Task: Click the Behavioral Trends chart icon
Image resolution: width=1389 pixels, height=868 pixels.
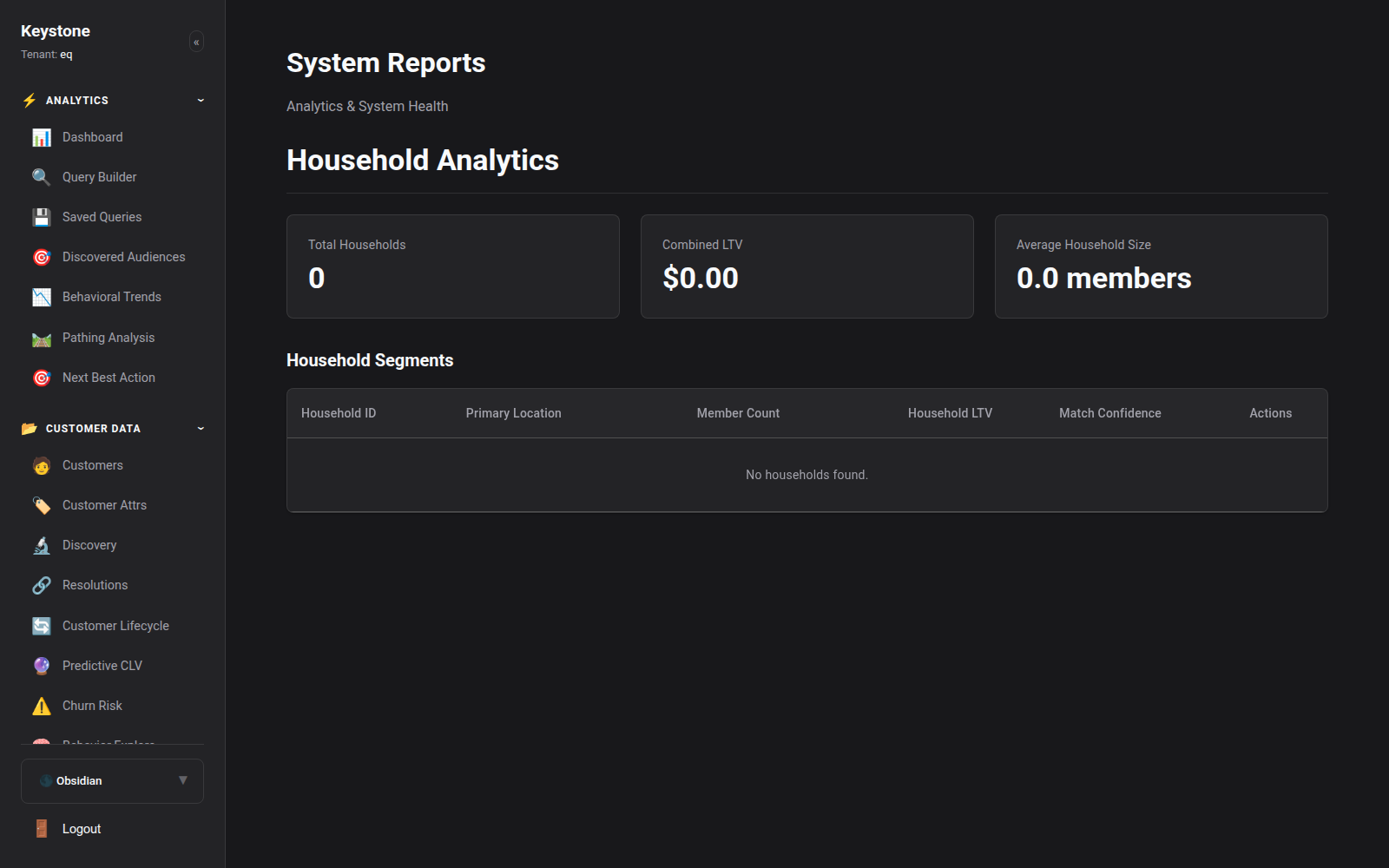Action: [42, 297]
